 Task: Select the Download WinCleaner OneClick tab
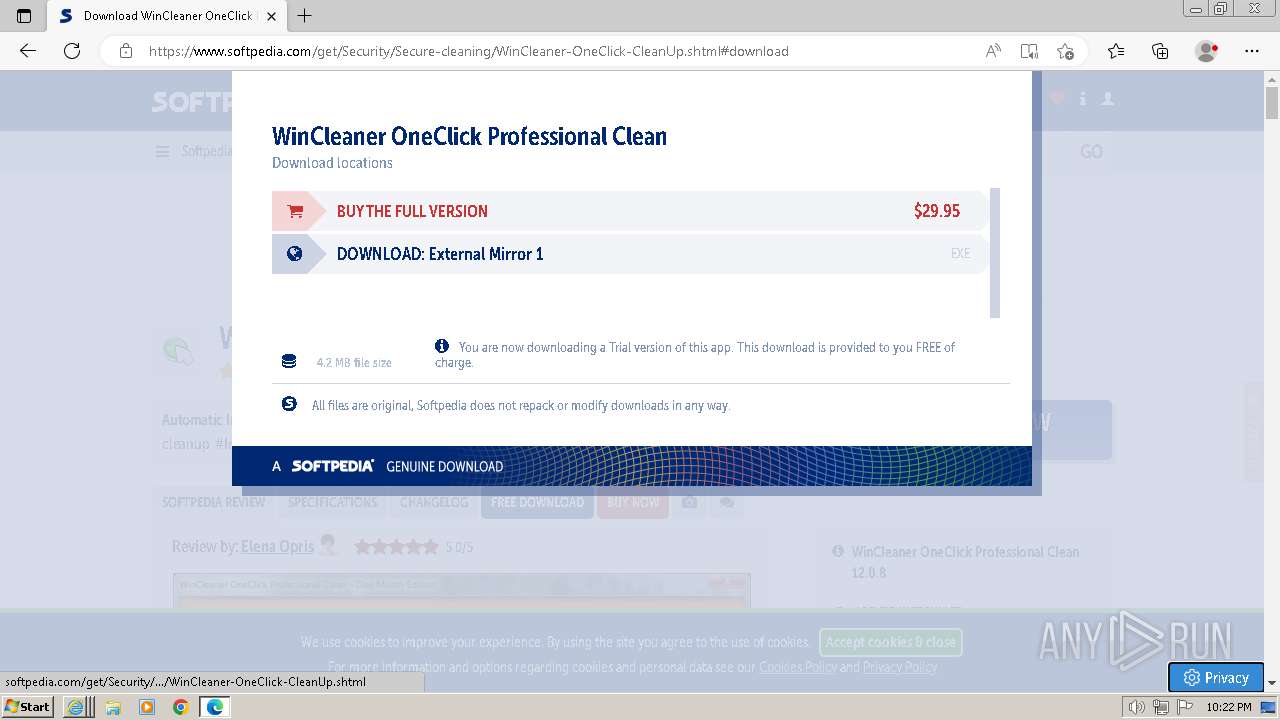tap(166, 16)
